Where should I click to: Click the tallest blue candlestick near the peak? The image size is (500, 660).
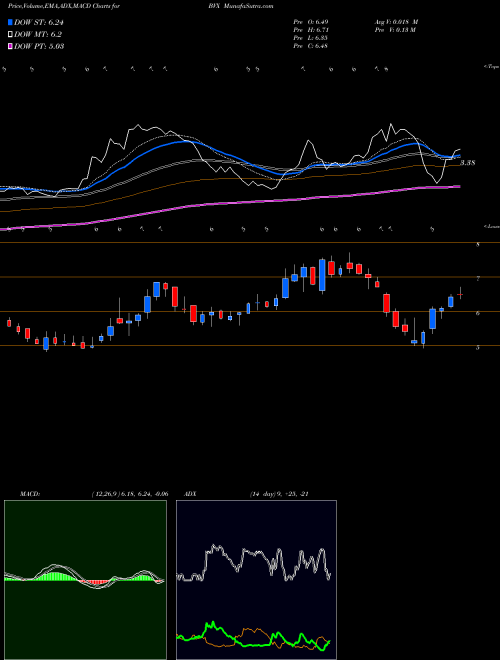pos(322,275)
